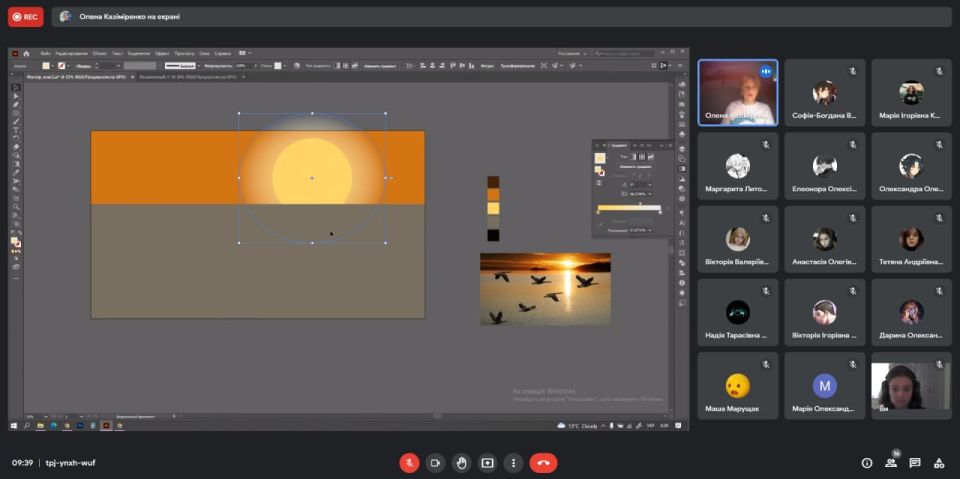Click the Windows Start button in shared screen

[x=15, y=425]
